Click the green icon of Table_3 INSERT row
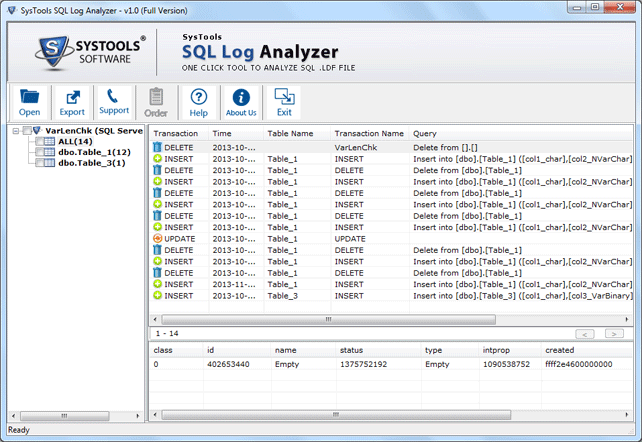 click(157, 295)
